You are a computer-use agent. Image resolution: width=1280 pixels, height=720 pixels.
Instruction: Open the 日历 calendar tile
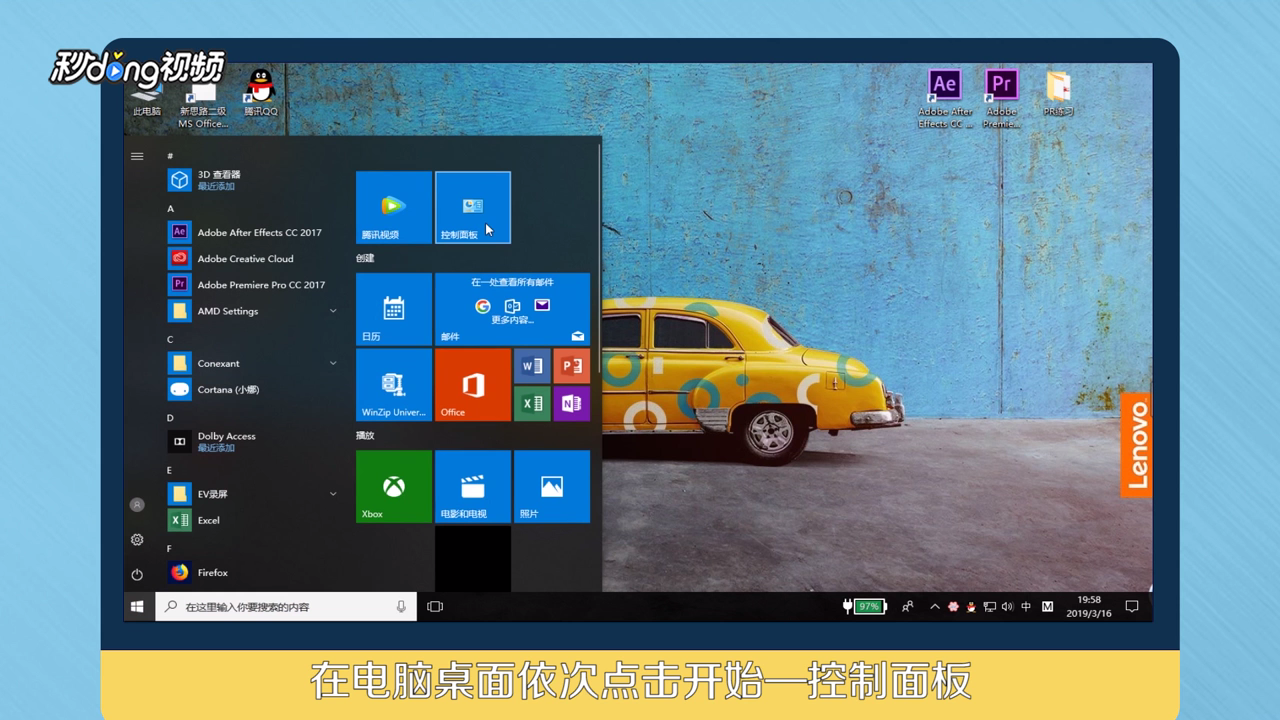coord(394,309)
